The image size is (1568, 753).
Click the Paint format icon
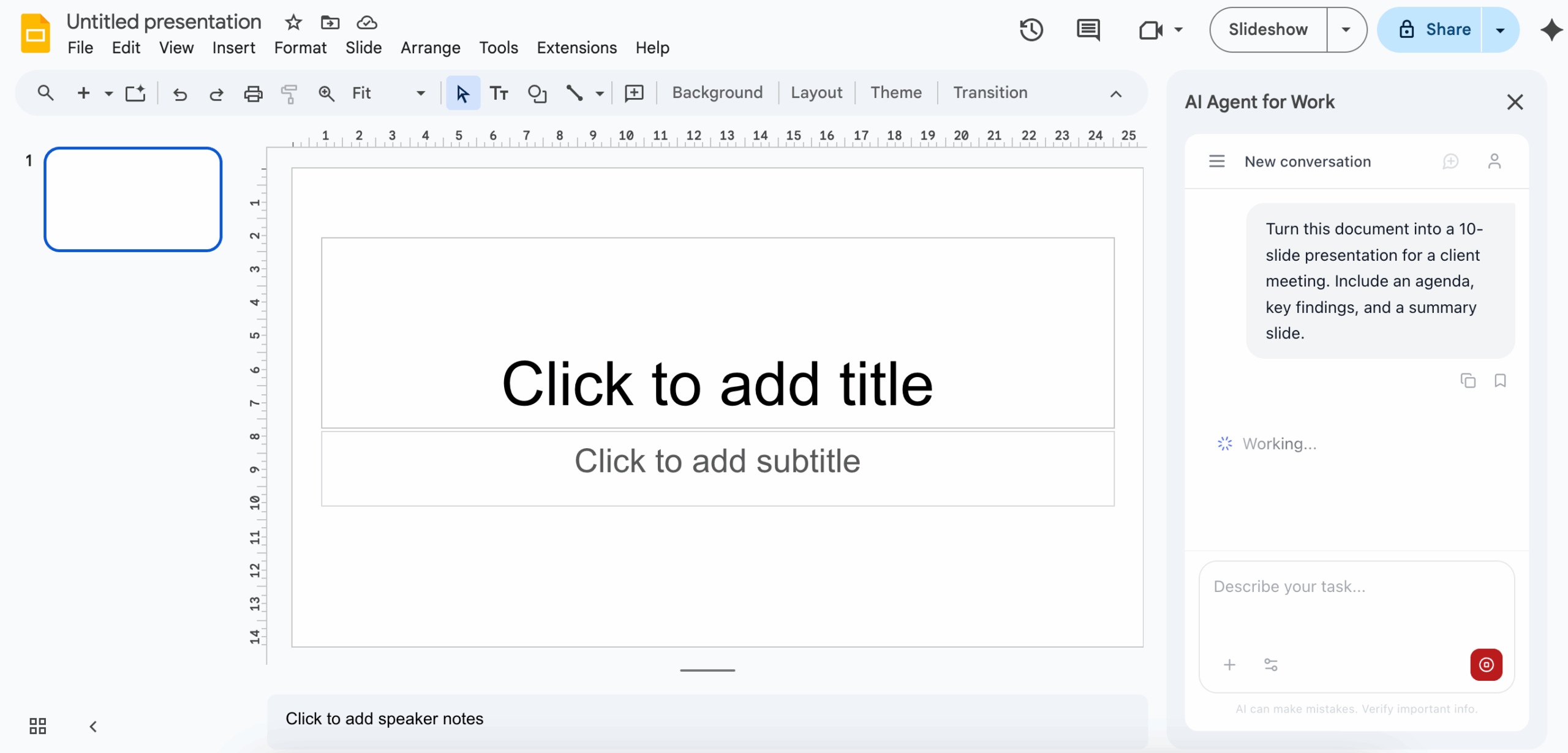pyautogui.click(x=289, y=93)
